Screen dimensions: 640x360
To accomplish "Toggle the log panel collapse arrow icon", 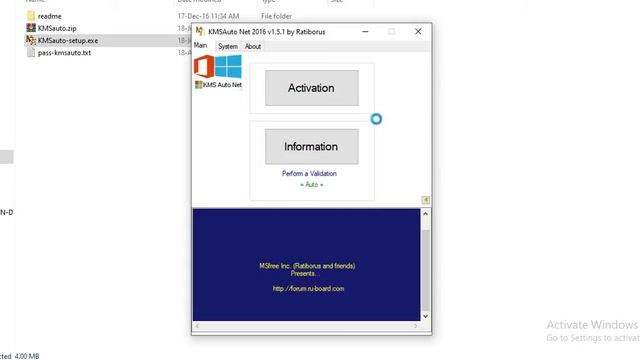I will pos(425,200).
